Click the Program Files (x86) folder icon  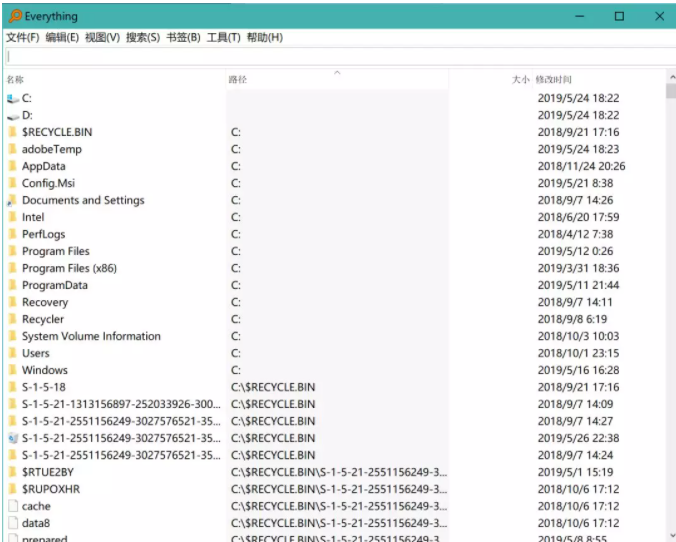coord(13,268)
